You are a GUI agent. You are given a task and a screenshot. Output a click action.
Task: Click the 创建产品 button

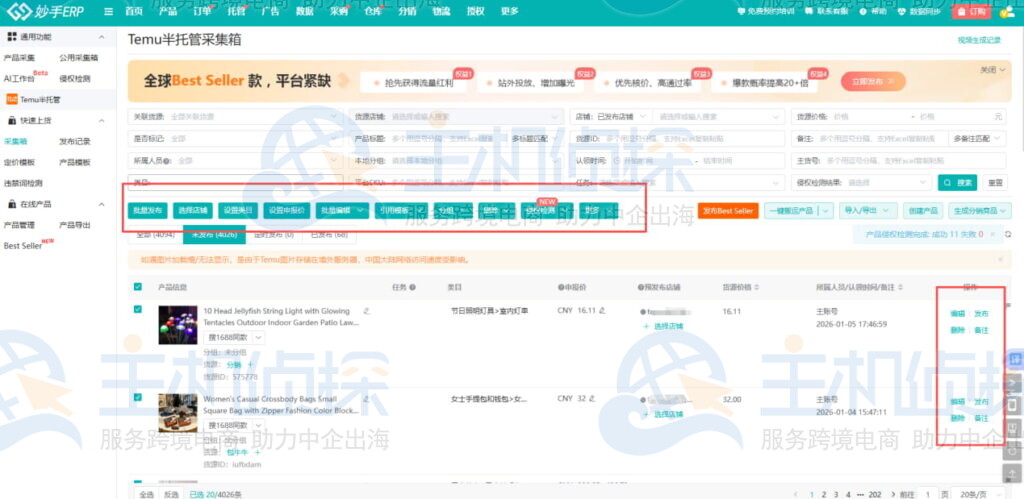[923, 211]
